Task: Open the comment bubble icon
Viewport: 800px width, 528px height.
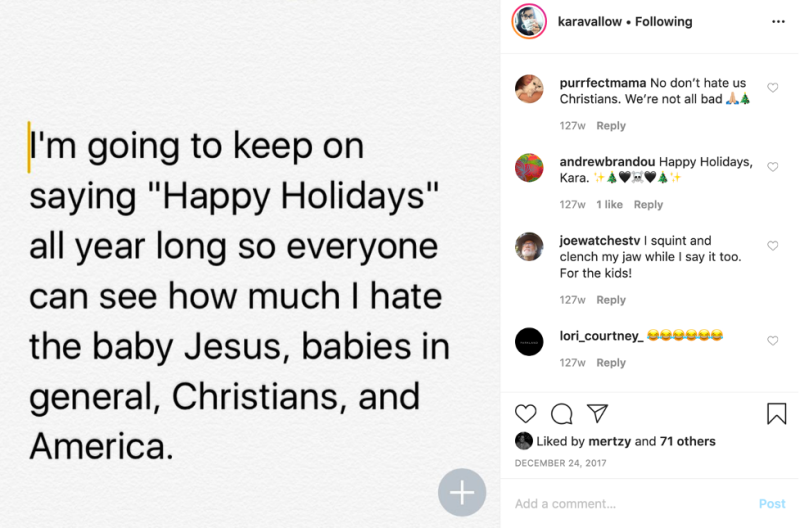Action: [561, 414]
